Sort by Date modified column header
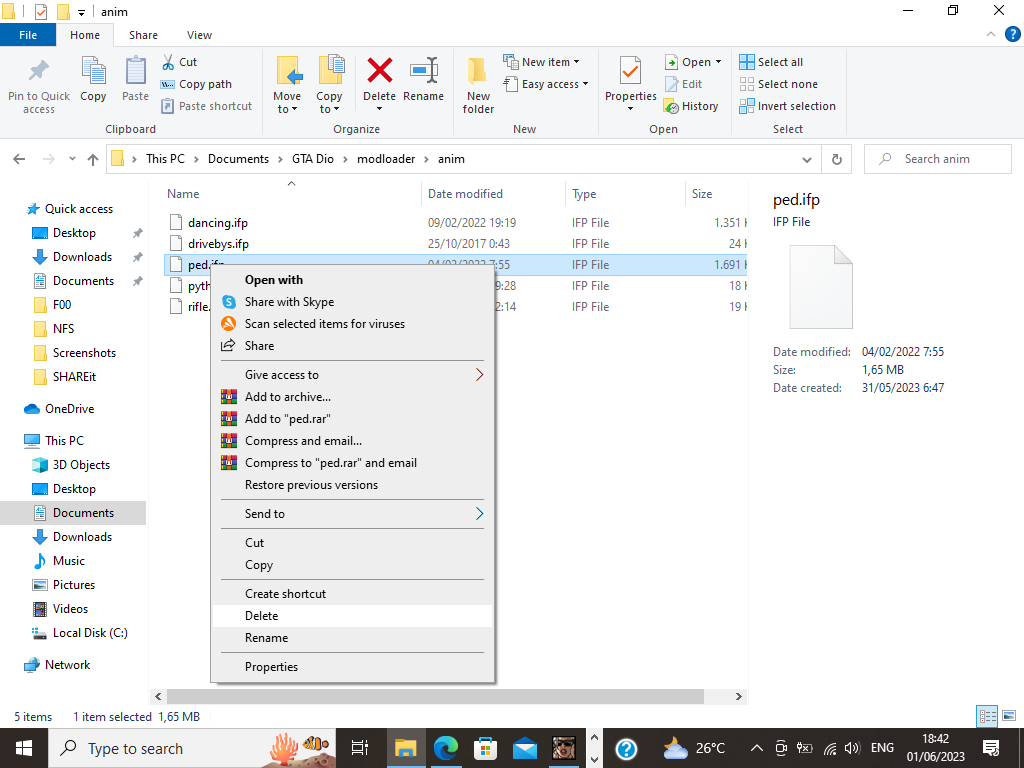This screenshot has width=1024, height=768. point(465,194)
